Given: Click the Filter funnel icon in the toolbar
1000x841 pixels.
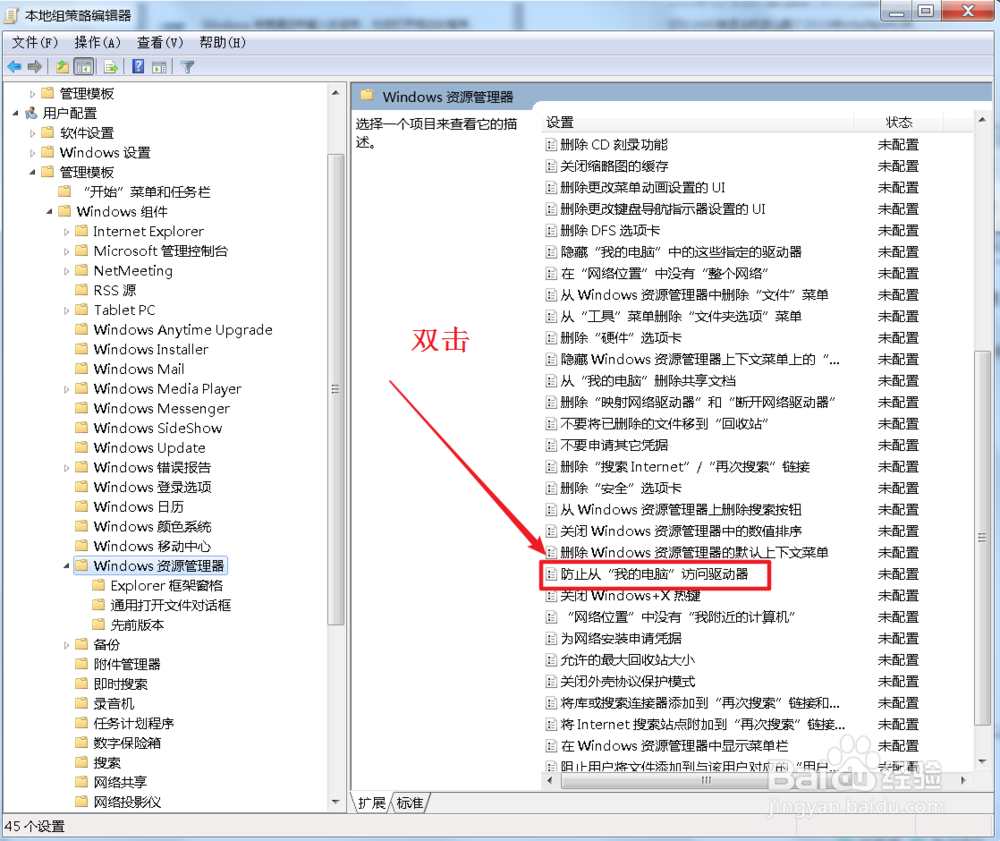Looking at the screenshot, I should [x=187, y=66].
